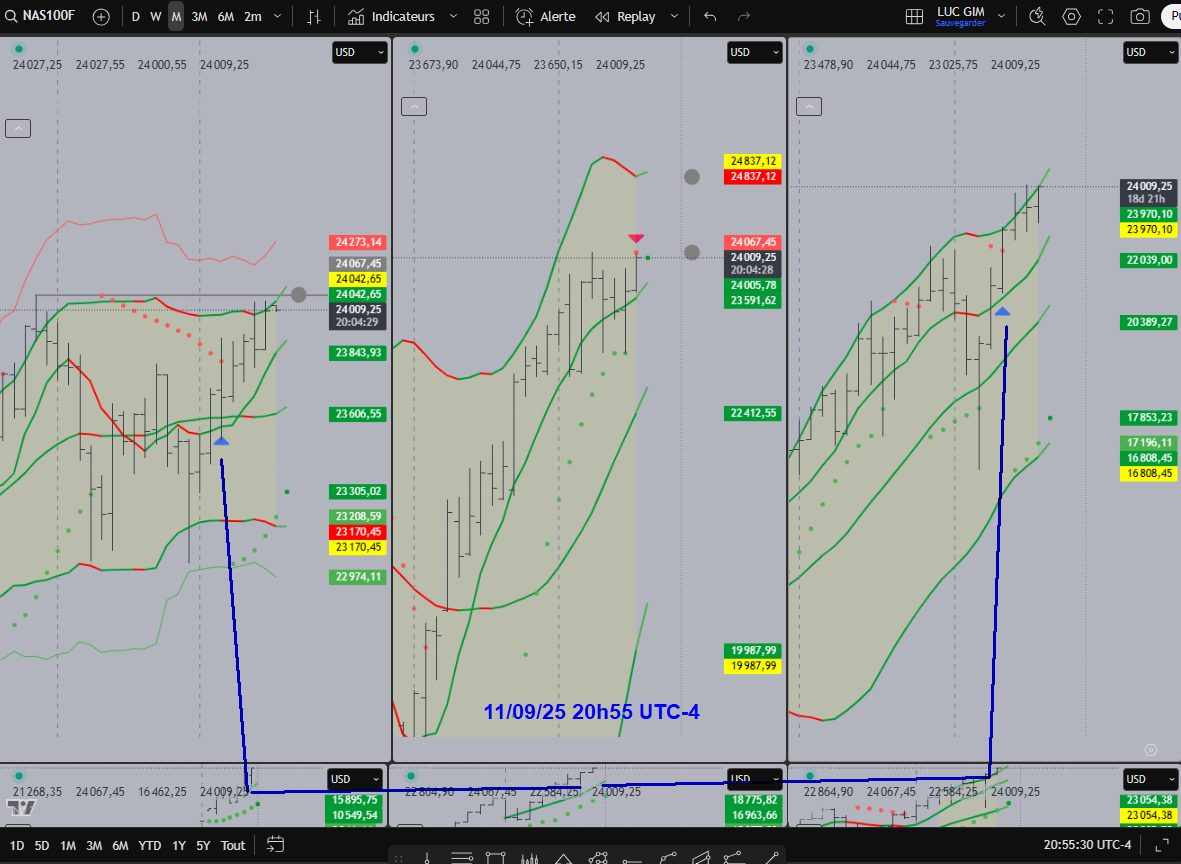This screenshot has width=1181, height=864.
Task: Click the add symbol plus icon
Action: 101,17
